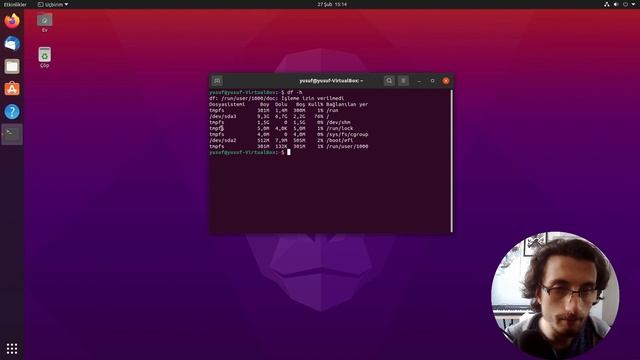Click the /run/user/1000 mount path
Image resolution: width=640 pixels, height=360 pixels.
pyautogui.click(x=347, y=146)
